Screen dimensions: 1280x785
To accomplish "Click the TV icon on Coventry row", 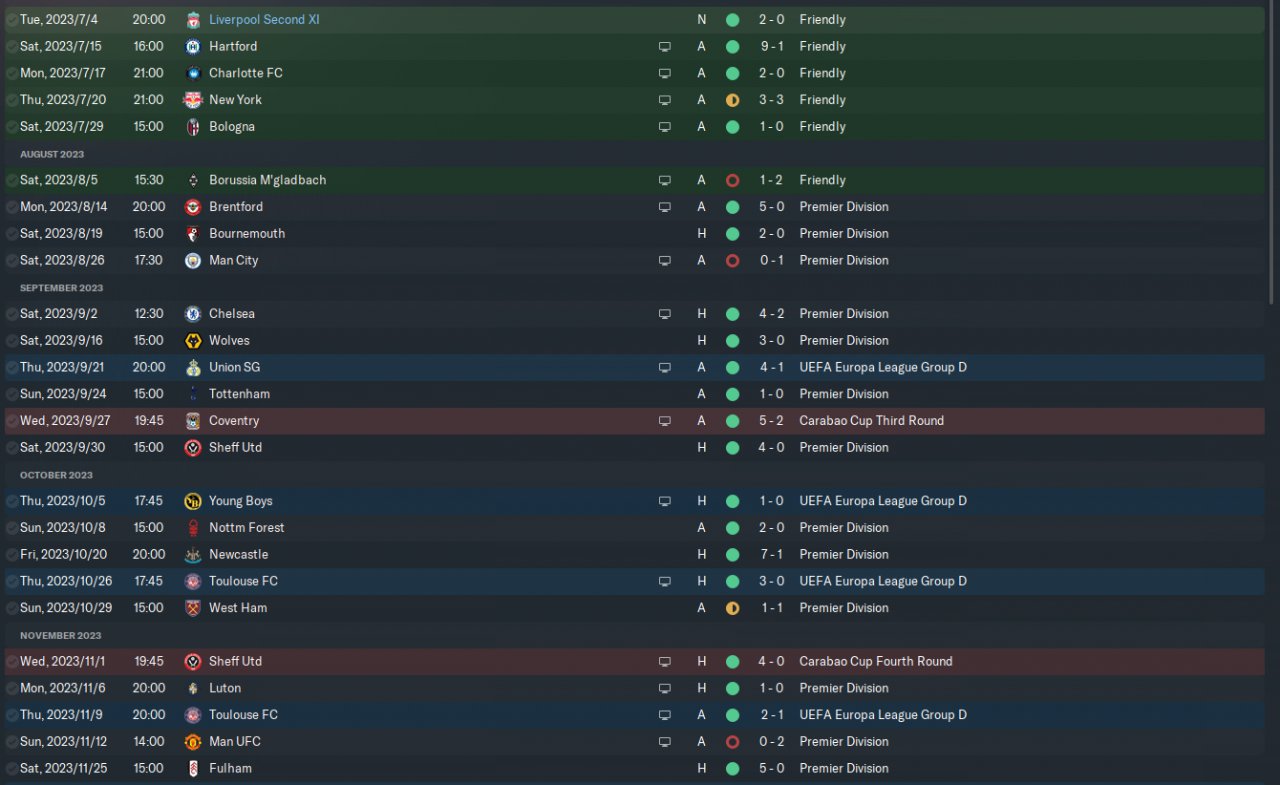I will point(665,421).
